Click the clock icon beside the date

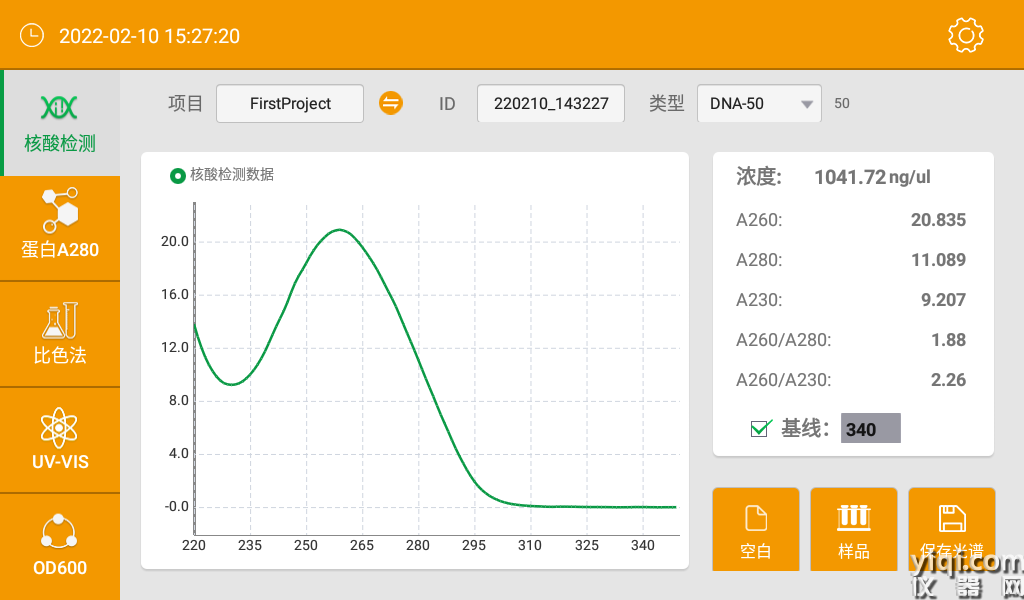click(x=32, y=35)
